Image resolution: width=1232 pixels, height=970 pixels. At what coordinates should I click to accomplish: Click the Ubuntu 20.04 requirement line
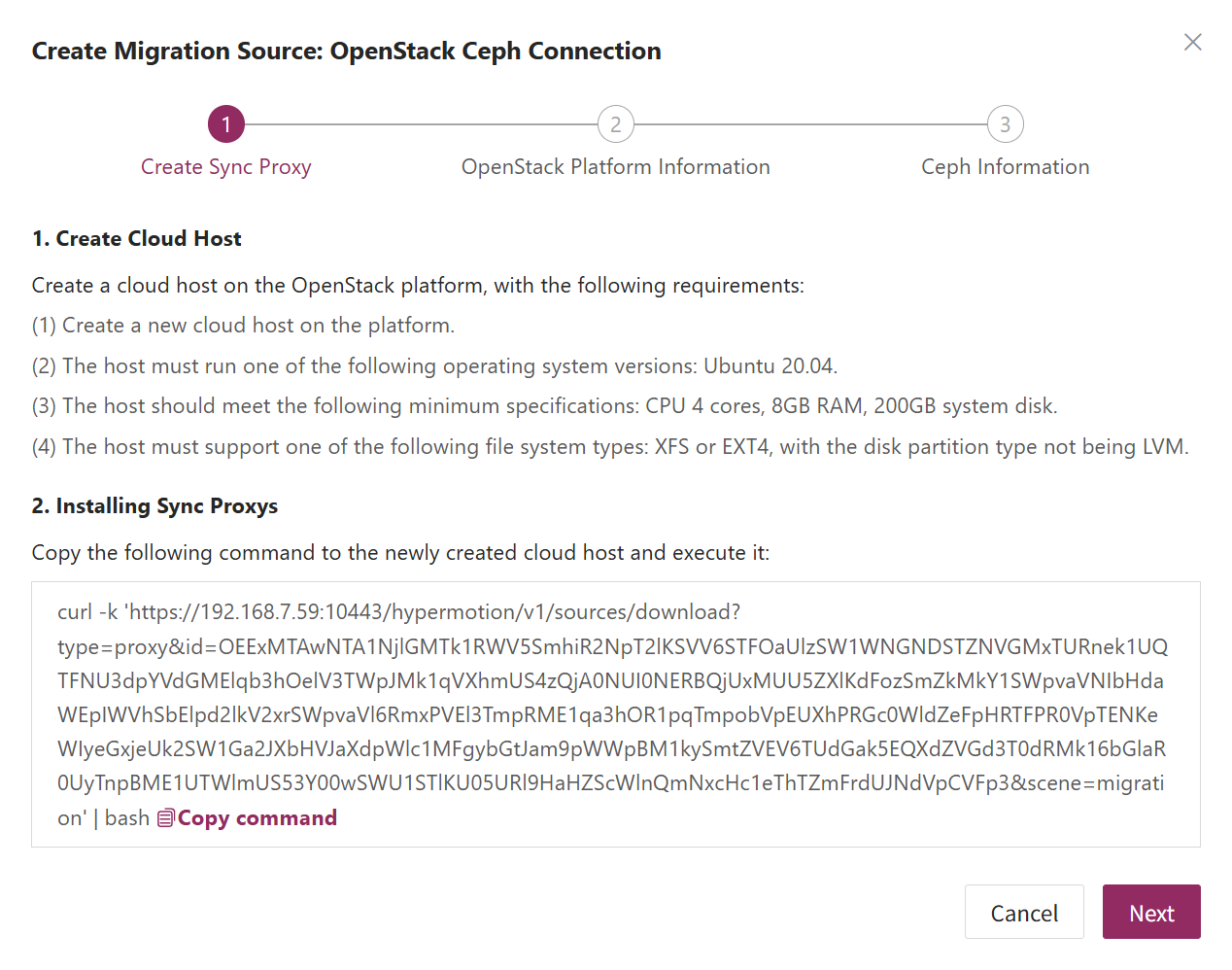tap(435, 366)
